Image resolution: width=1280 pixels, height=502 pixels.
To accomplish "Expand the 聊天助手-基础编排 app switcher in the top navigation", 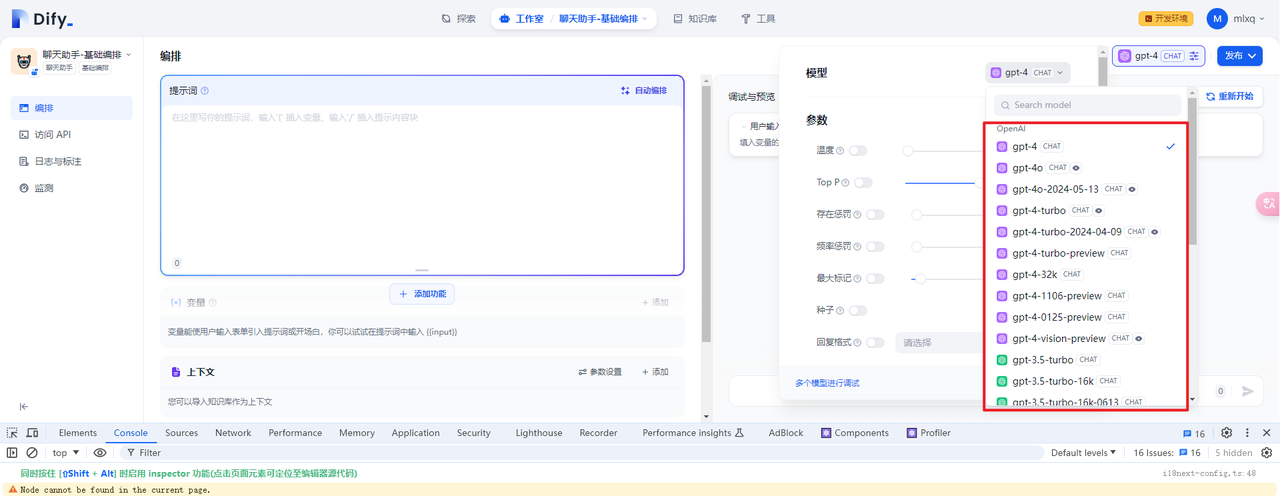I will (603, 19).
